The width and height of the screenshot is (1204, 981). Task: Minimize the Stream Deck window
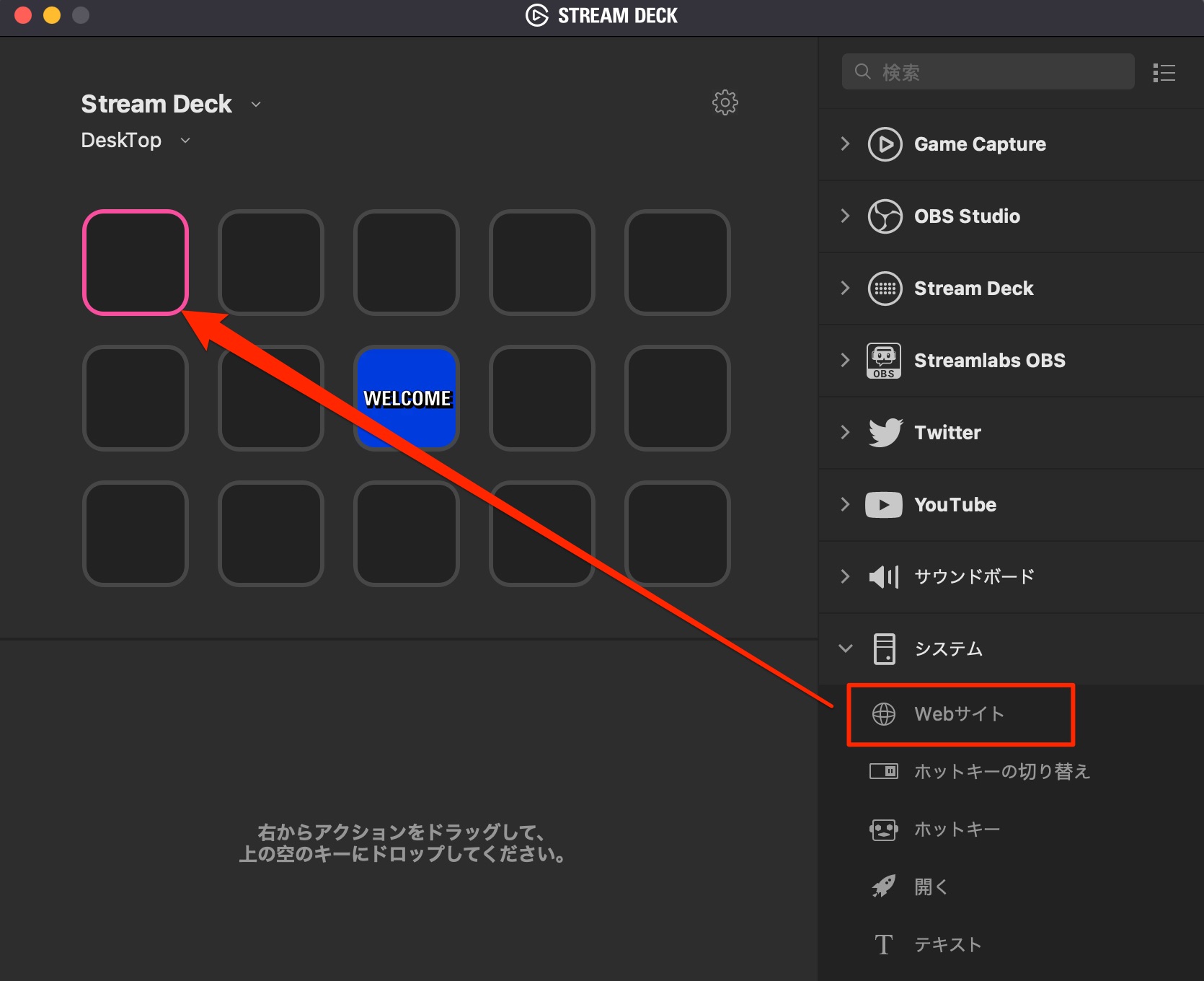pos(52,15)
